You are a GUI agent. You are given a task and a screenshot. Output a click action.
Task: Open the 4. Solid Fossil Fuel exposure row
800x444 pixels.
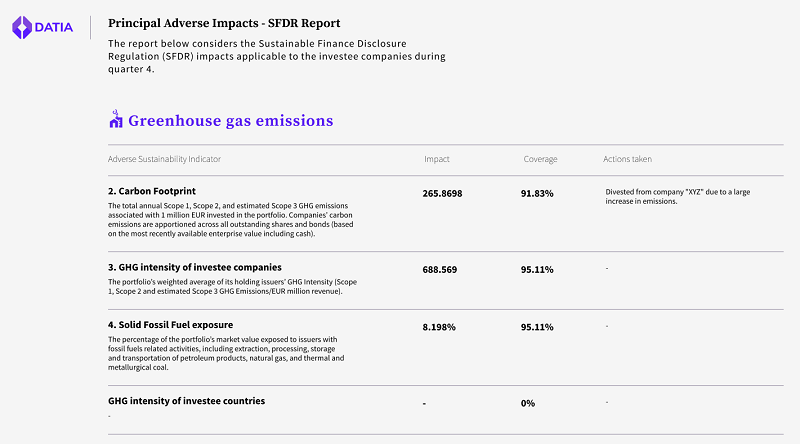tap(170, 325)
